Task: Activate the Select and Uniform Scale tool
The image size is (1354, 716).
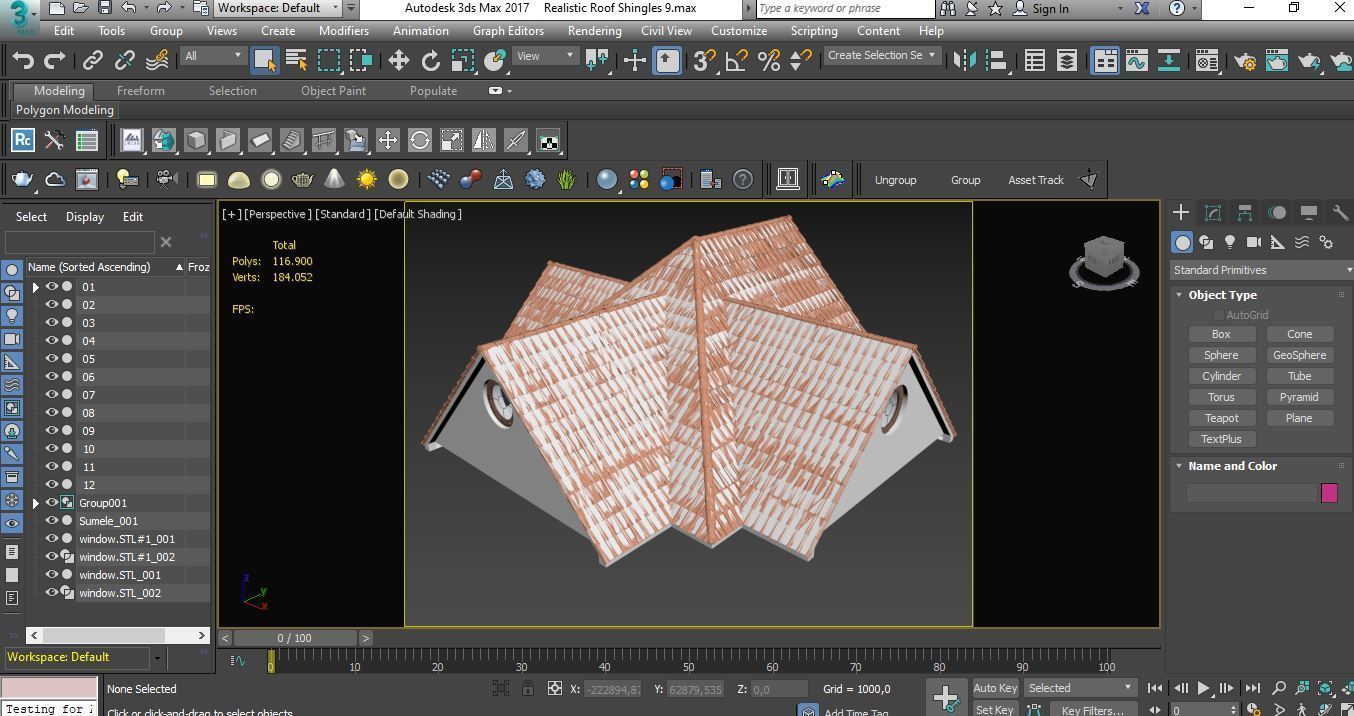Action: coord(462,60)
